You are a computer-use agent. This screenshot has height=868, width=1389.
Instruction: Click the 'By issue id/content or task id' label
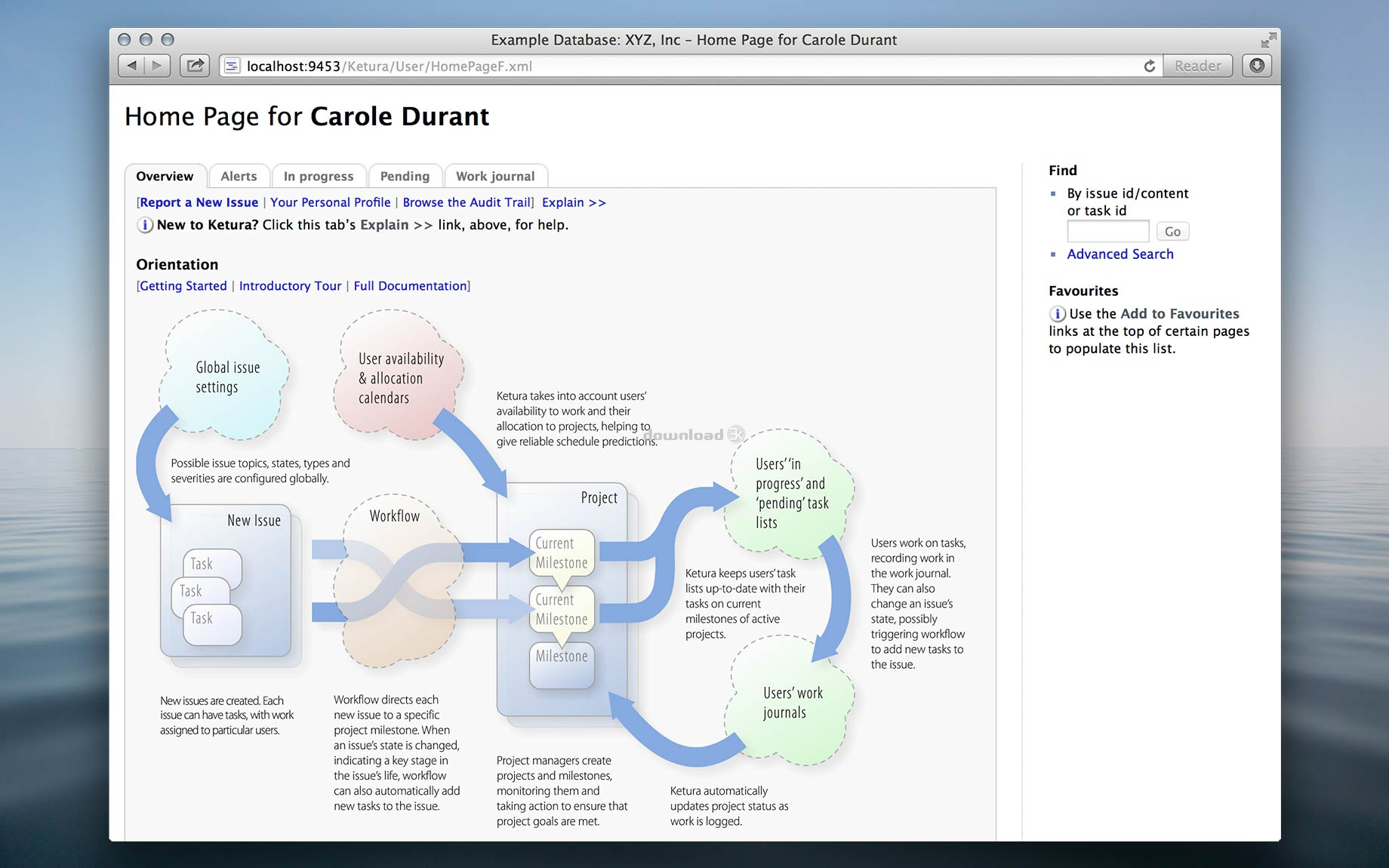click(1128, 202)
